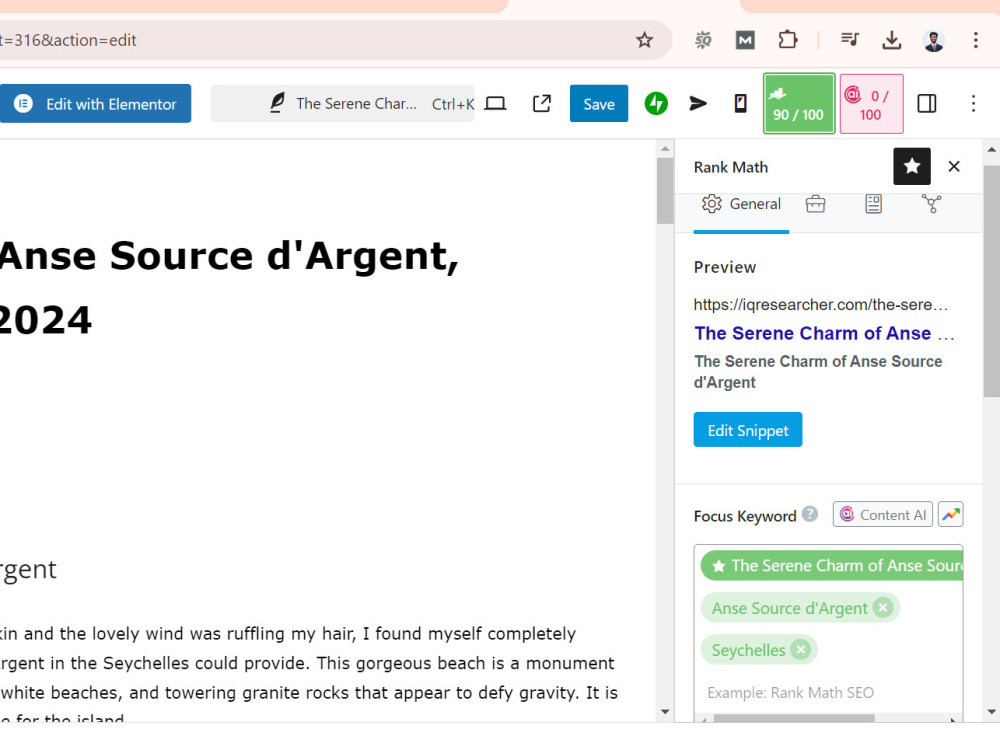Click the editor scrollbar down arrow
Image resolution: width=1000 pixels, height=750 pixels.
click(665, 712)
